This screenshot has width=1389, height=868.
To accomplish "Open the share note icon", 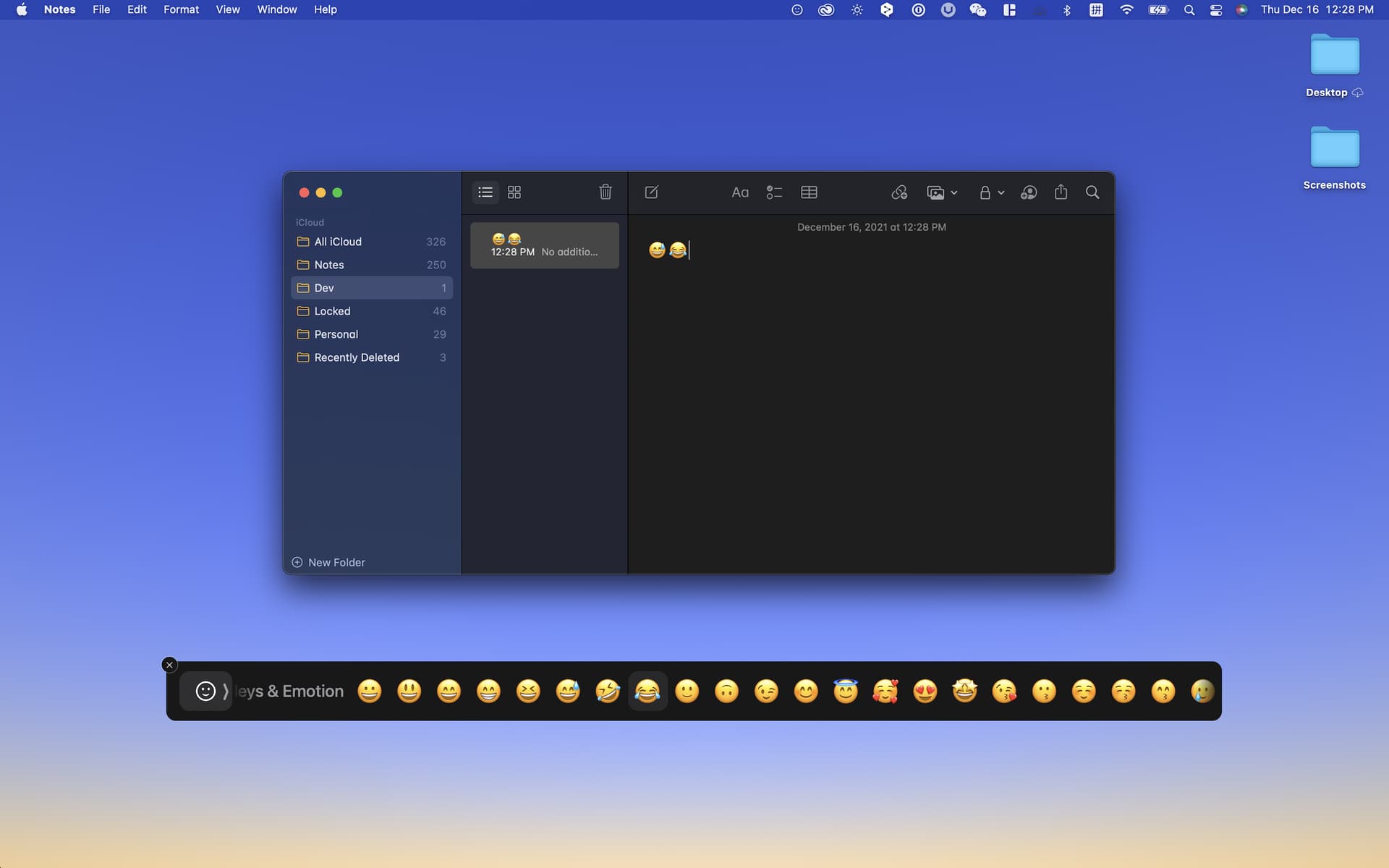I will coord(1061,192).
